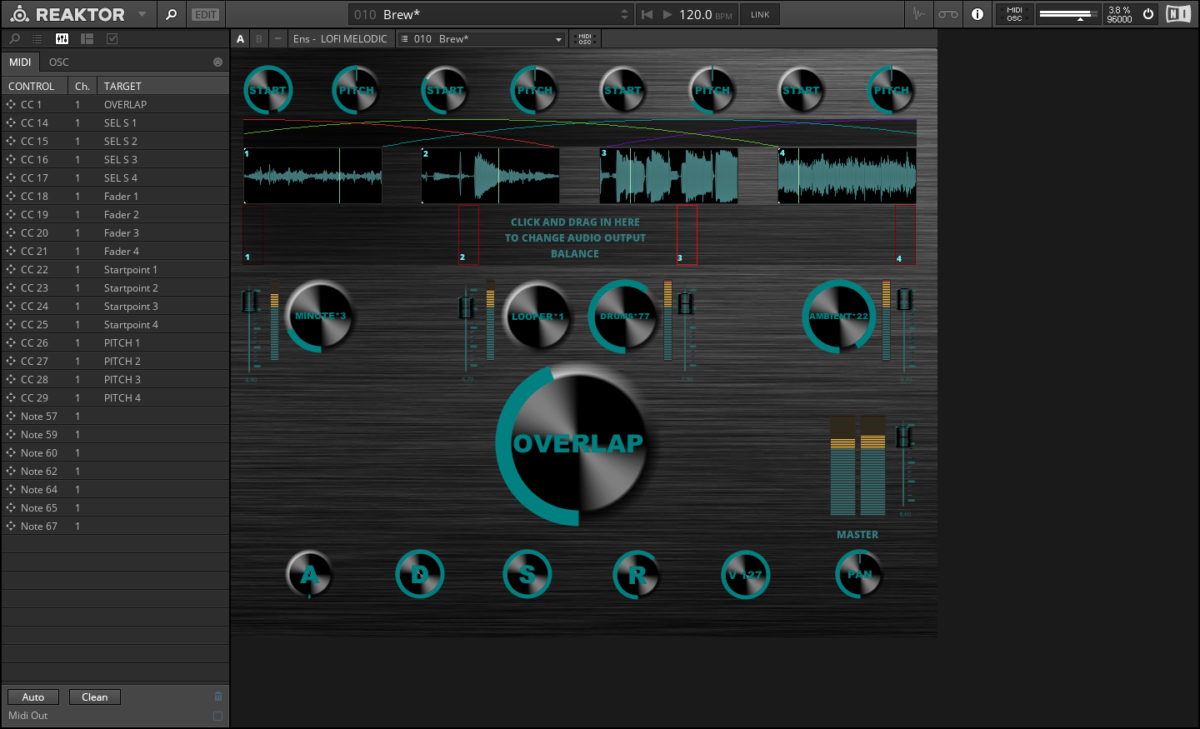Image resolution: width=1200 pixels, height=729 pixels.
Task: Switch to the OSC tab
Action: click(x=59, y=62)
